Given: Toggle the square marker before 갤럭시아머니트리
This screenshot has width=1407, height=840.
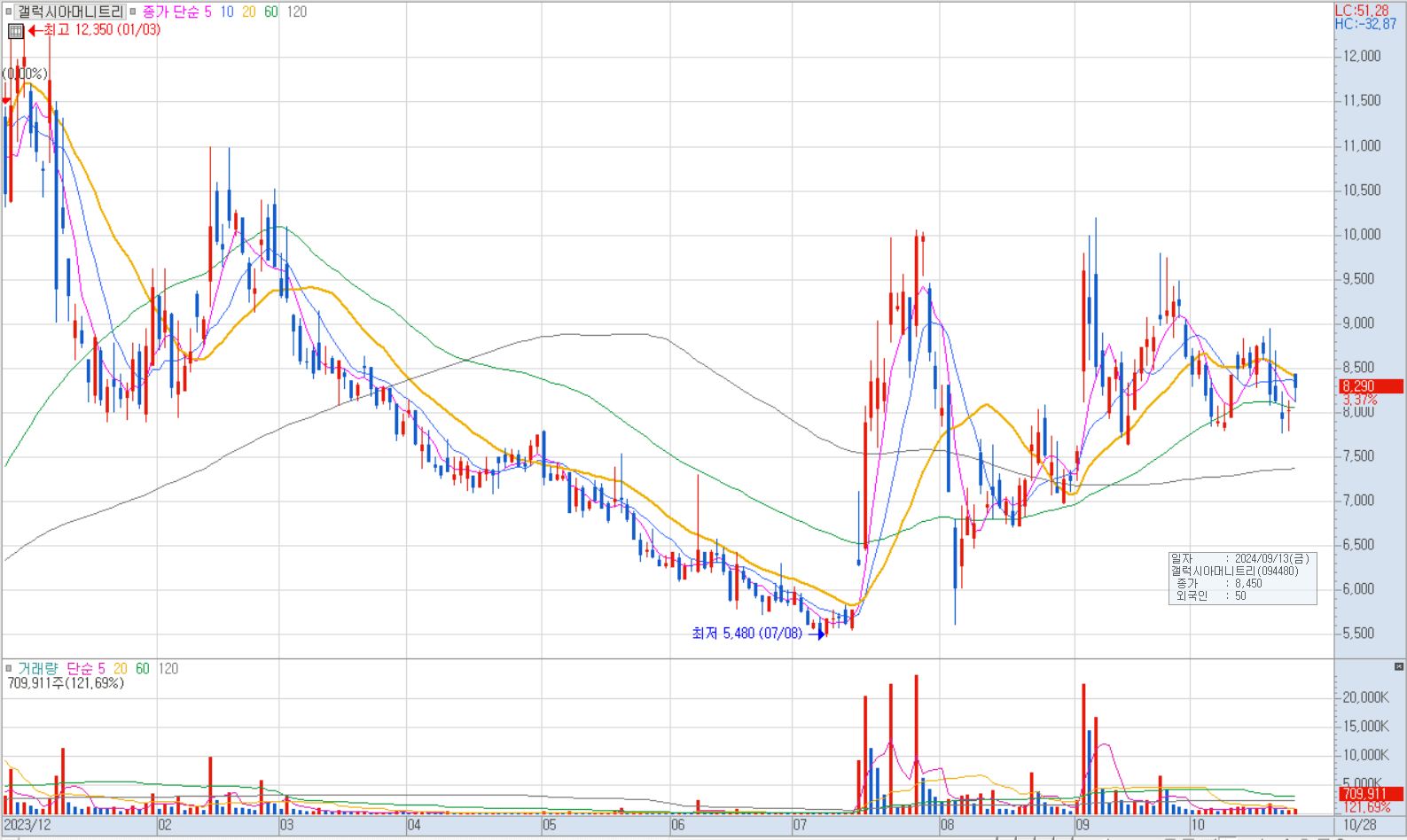Looking at the screenshot, I should 8,12.
